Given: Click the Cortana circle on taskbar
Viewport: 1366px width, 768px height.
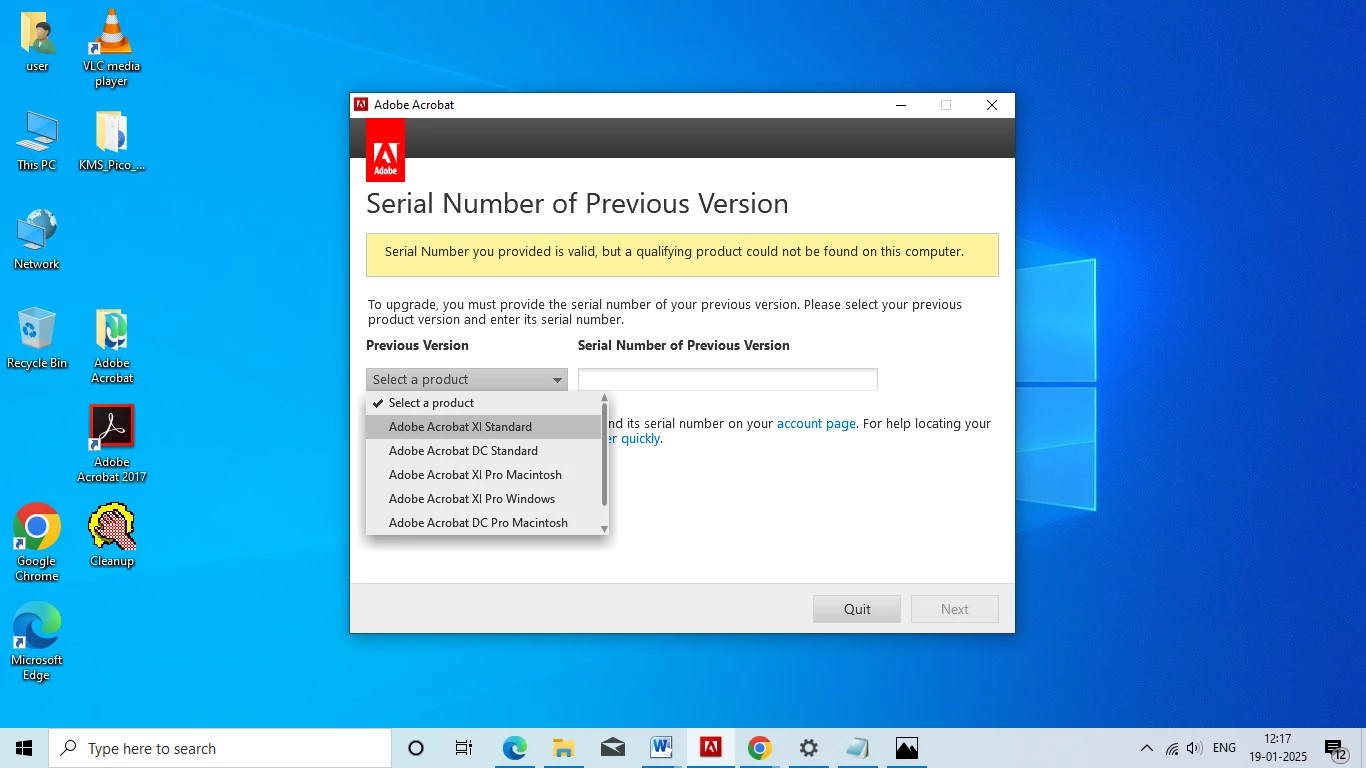Looking at the screenshot, I should point(416,748).
